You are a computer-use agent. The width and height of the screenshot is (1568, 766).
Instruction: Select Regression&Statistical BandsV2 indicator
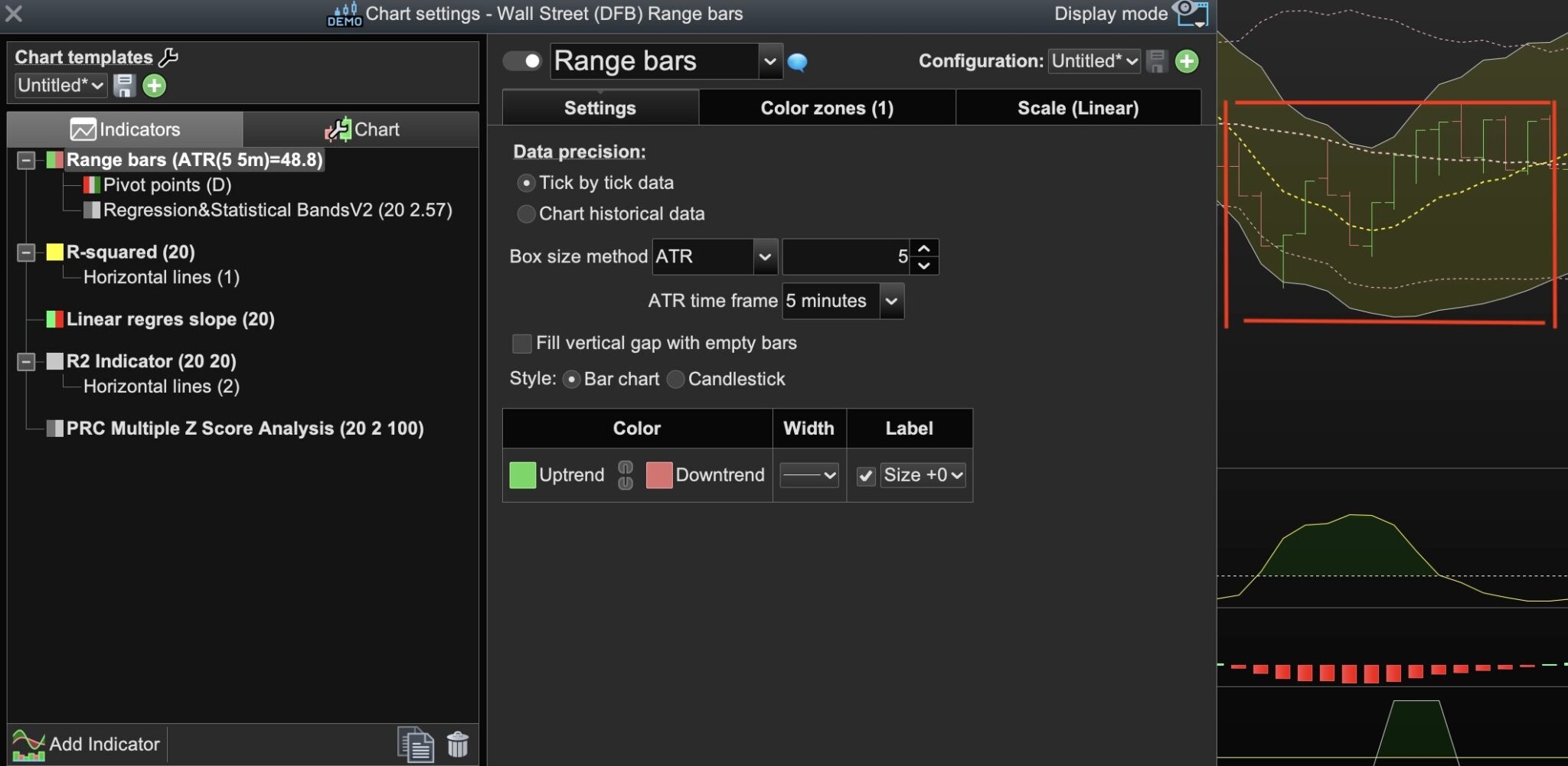pyautogui.click(x=277, y=210)
